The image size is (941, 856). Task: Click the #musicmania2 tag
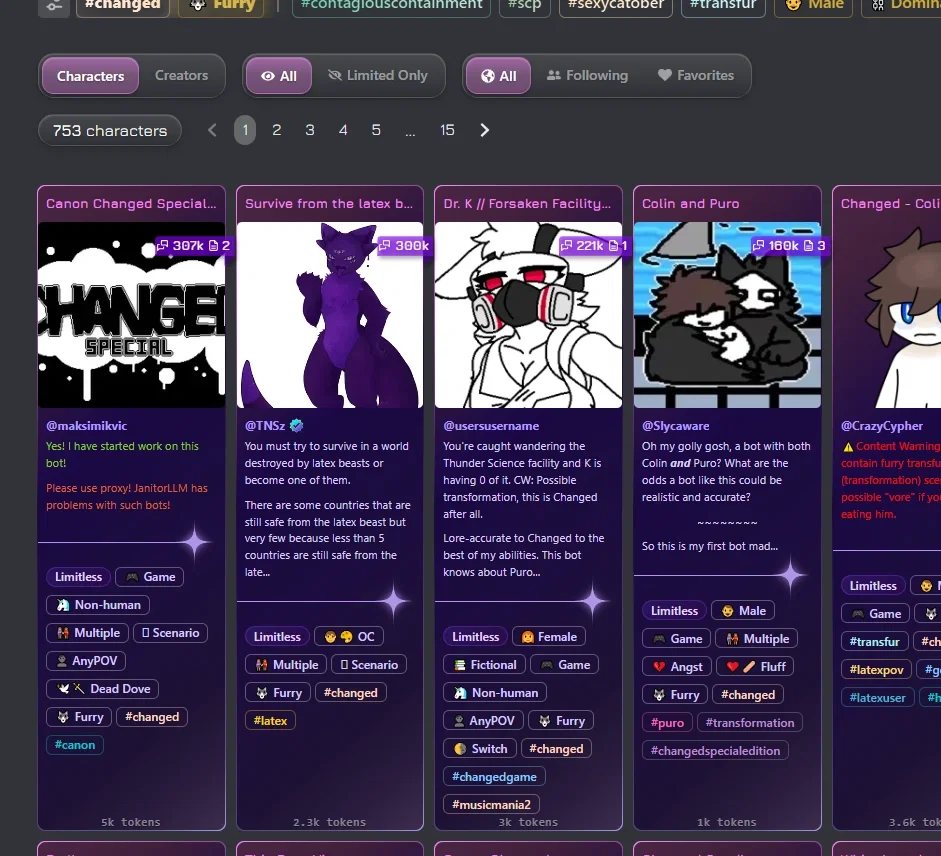(492, 804)
